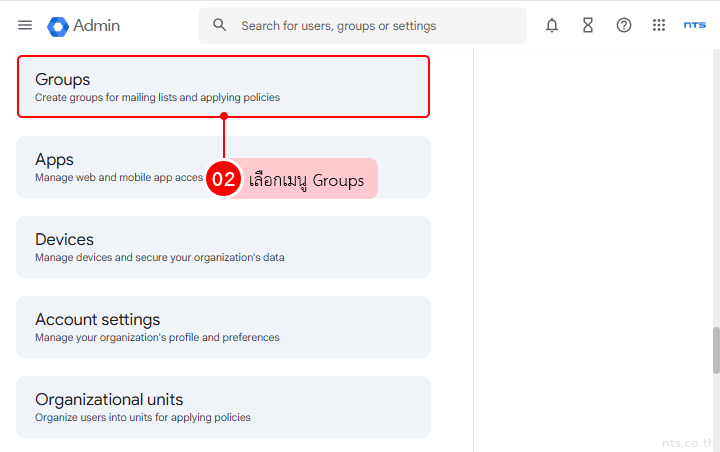Open Organizational units
This screenshot has width=720, height=452.
pyautogui.click(x=223, y=407)
